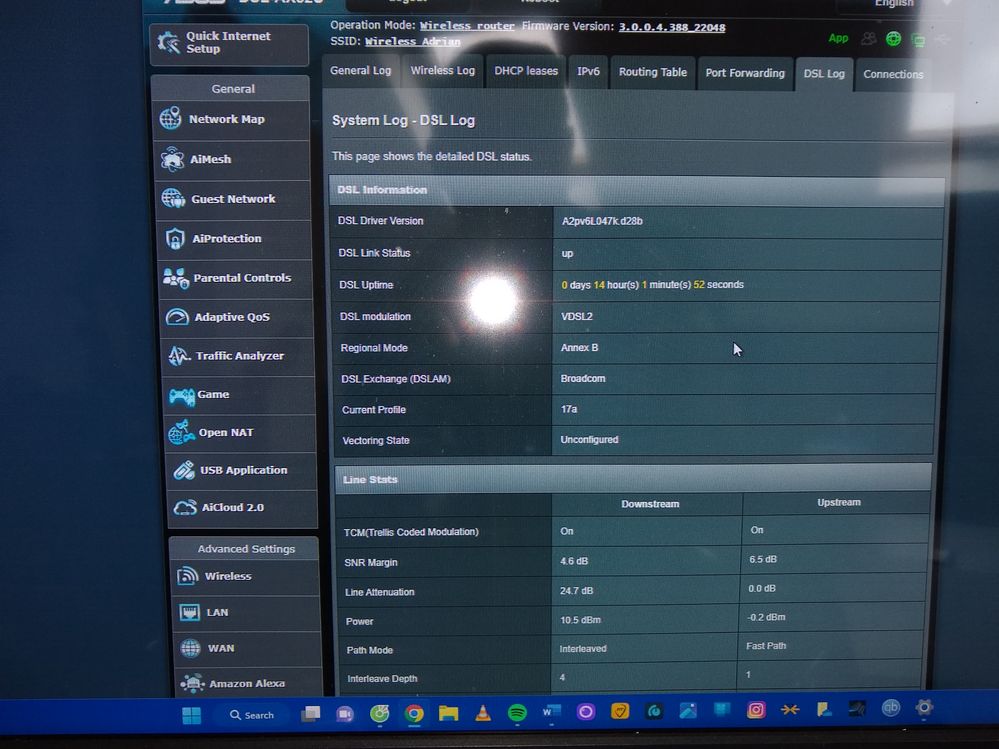Open the Traffic Analyzer page
Viewport: 999px width, 749px height.
tap(239, 356)
